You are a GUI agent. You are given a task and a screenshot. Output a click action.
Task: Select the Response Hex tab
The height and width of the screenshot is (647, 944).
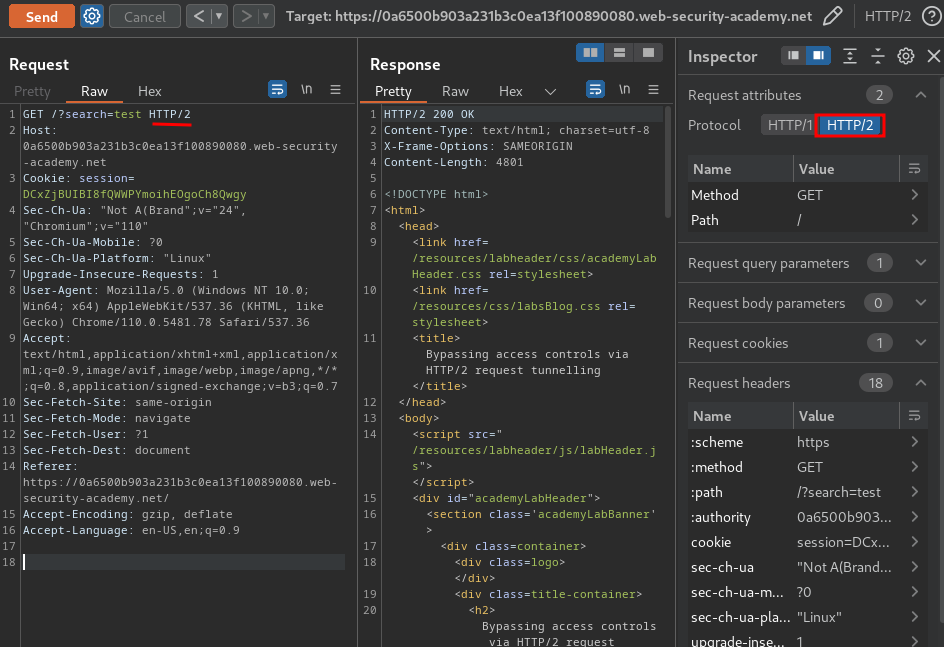(511, 91)
